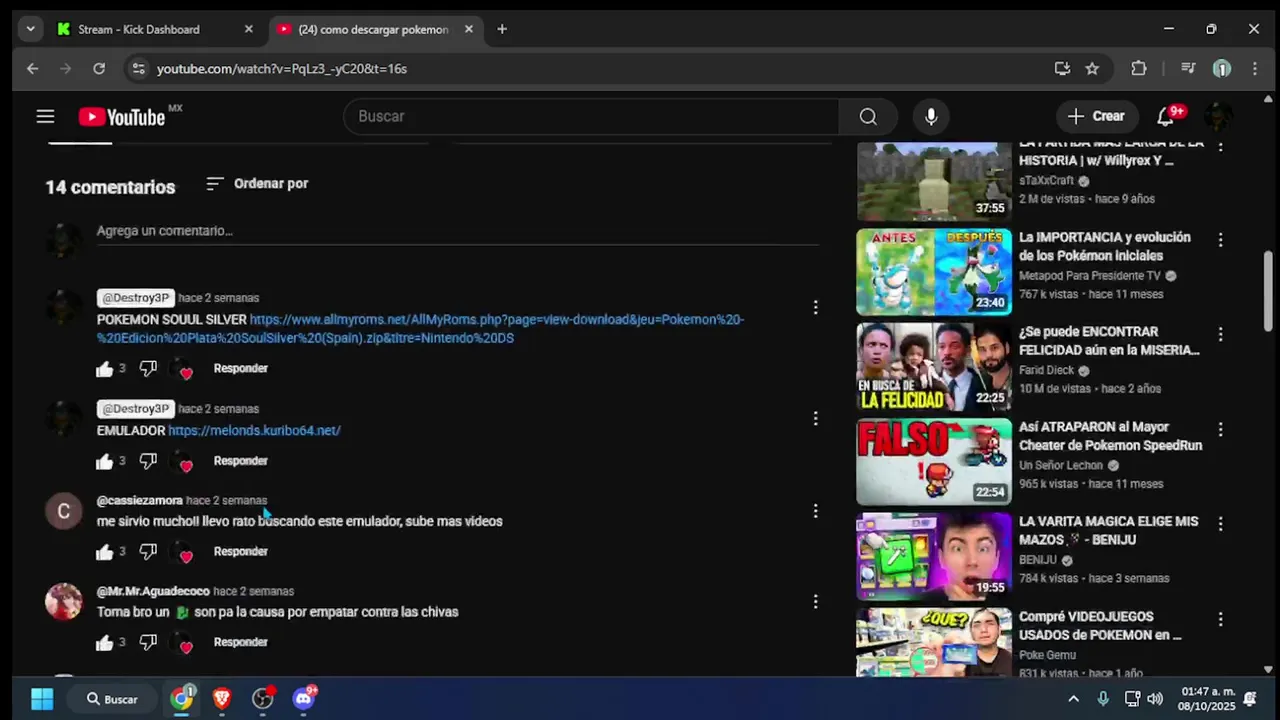Image resolution: width=1280 pixels, height=720 pixels.
Task: Click the Crear button
Action: pos(1096,116)
